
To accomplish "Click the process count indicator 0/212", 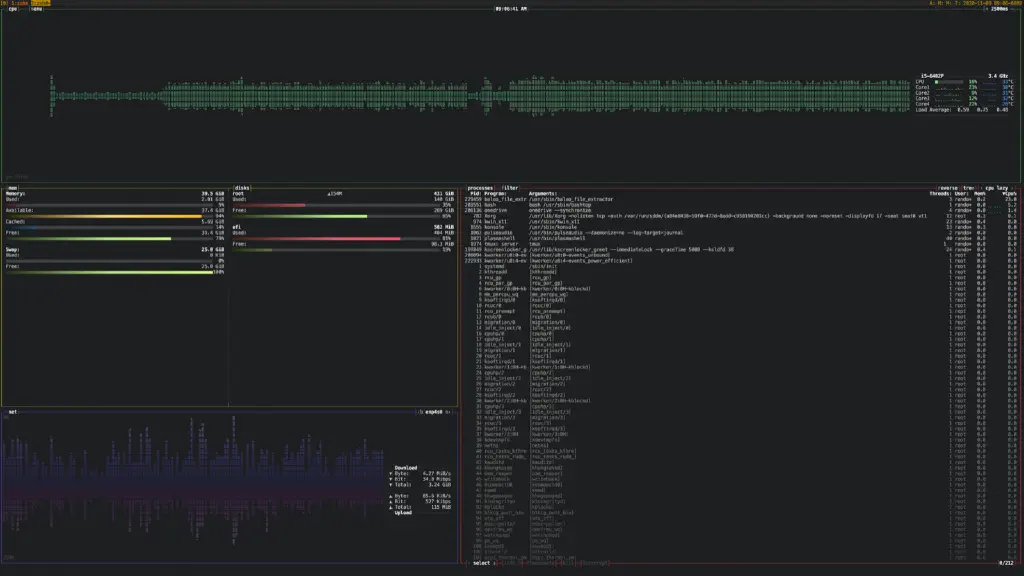I will pos(1006,563).
